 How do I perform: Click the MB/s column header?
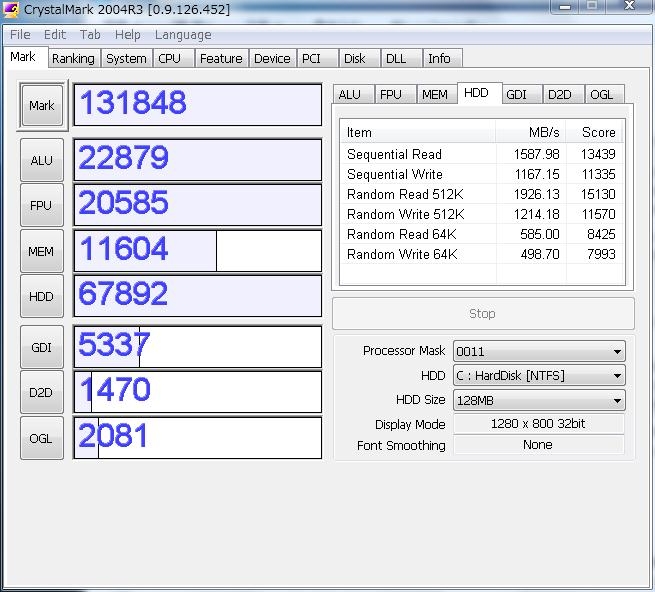530,132
